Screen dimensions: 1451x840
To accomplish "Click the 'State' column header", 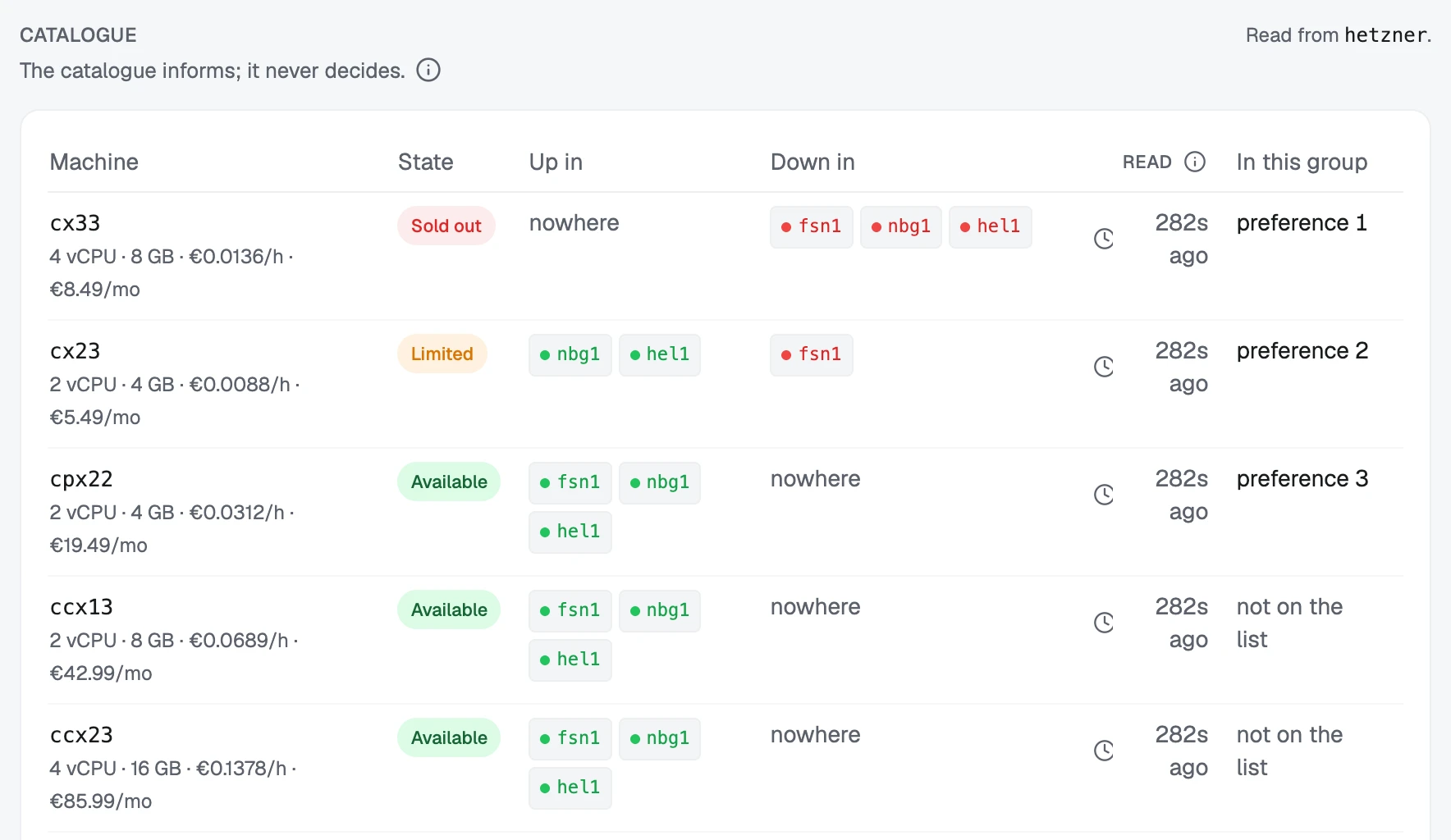I will click(x=425, y=162).
